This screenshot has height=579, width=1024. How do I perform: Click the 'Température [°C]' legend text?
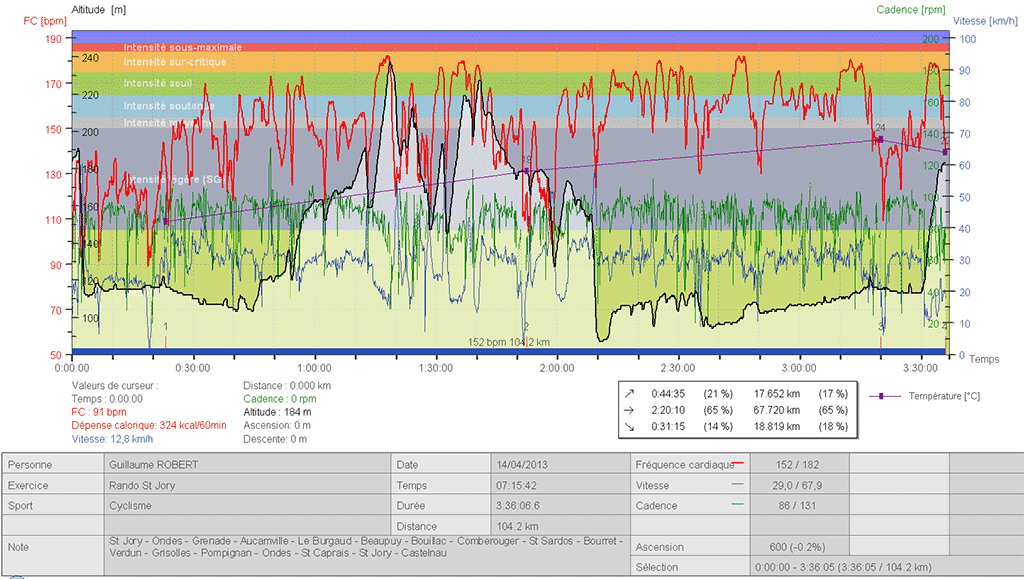(944, 396)
